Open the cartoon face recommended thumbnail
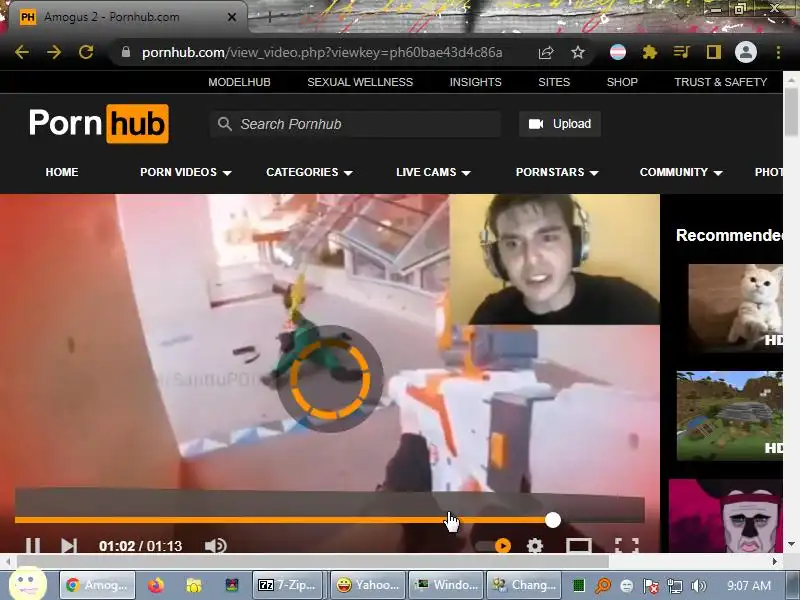This screenshot has height=600, width=800. tap(726, 515)
